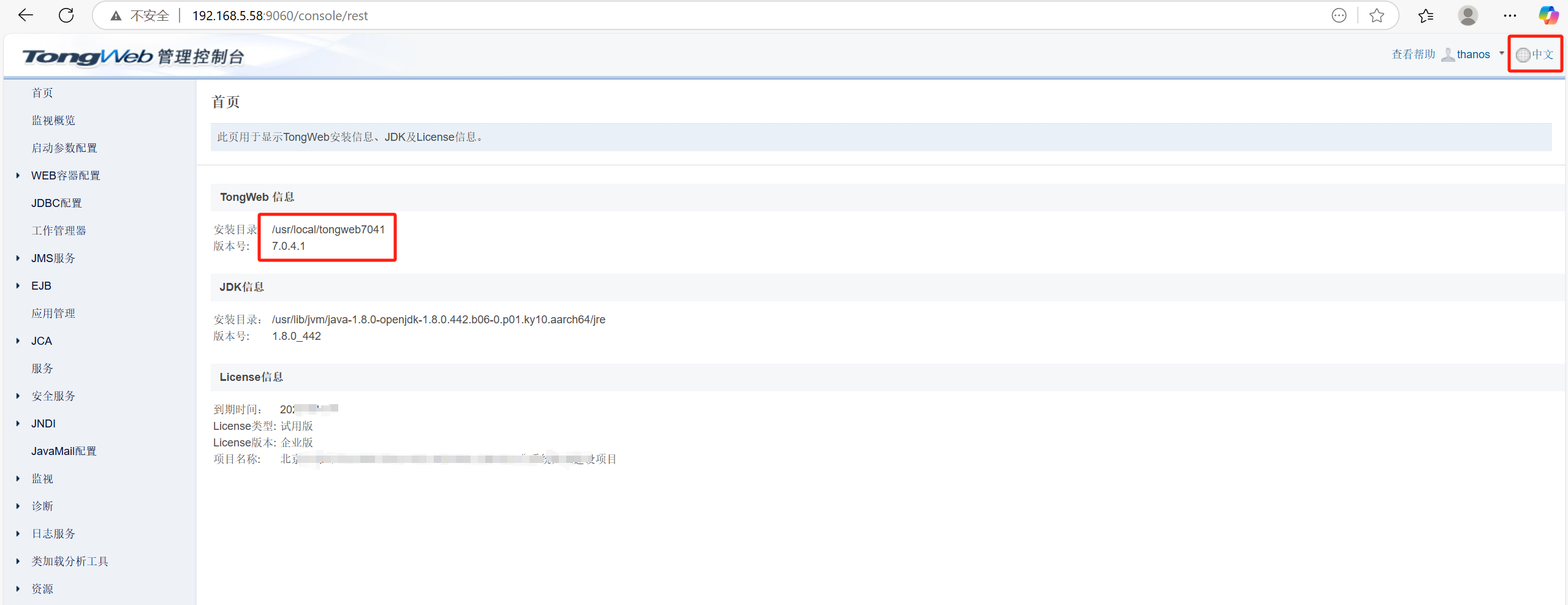Select 日志服务 tree item label
The width and height of the screenshot is (1568, 605).
click(53, 533)
